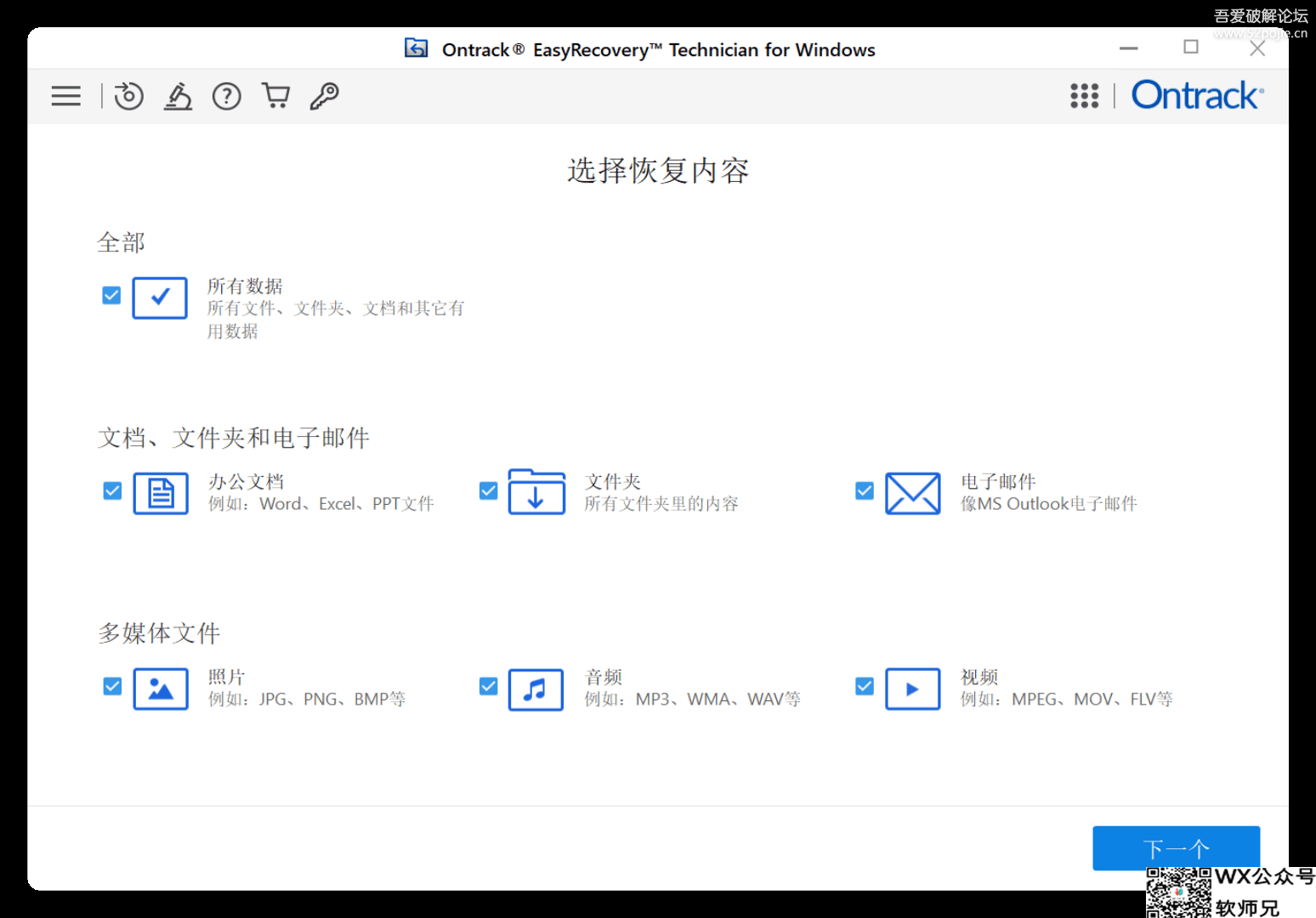Minimize the EasyRecovery window

tap(1129, 48)
